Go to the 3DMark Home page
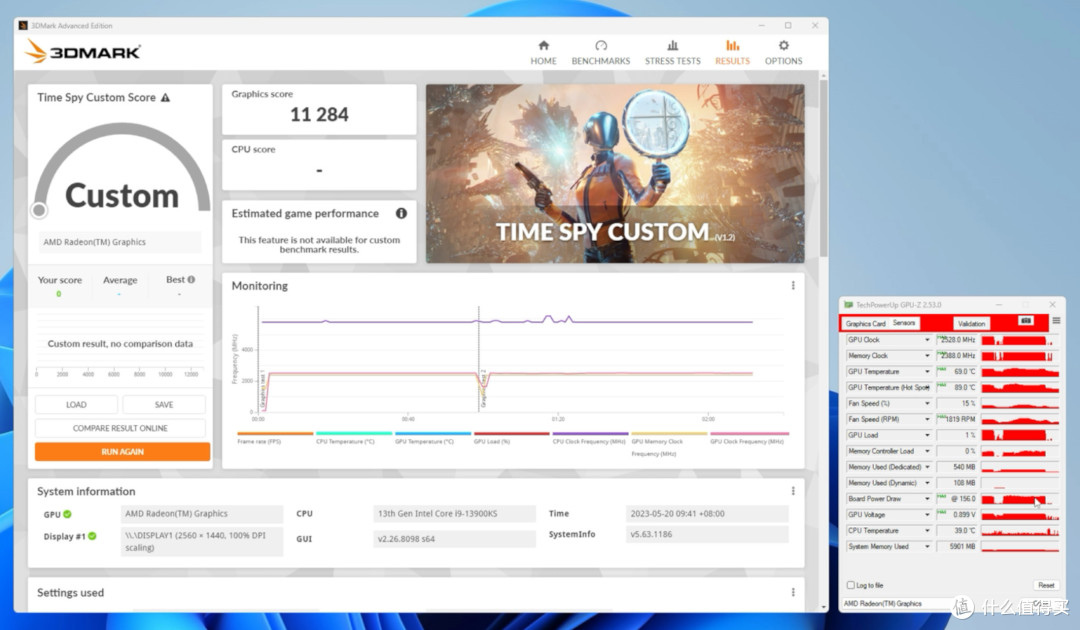The width and height of the screenshot is (1080, 630). click(x=543, y=52)
